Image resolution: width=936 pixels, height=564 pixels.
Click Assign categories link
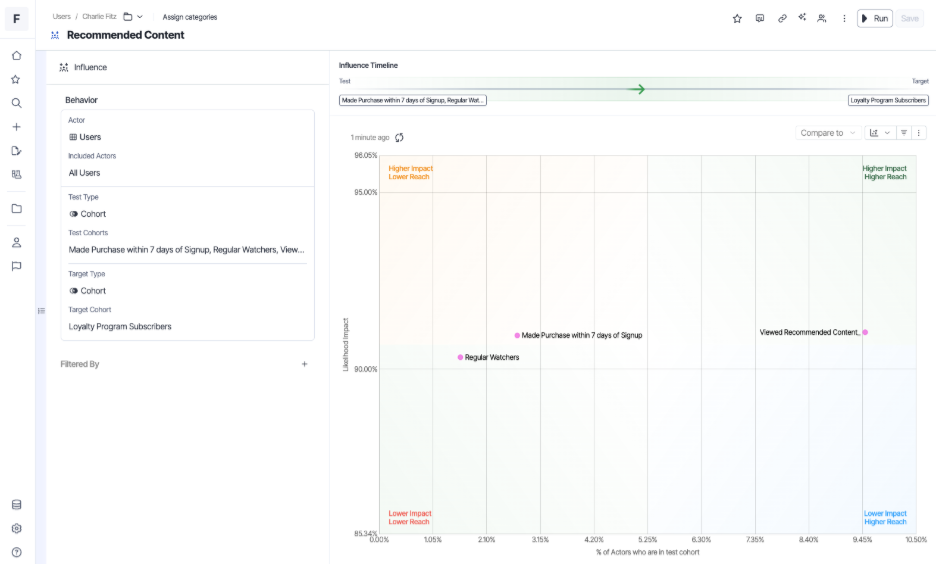(x=190, y=17)
